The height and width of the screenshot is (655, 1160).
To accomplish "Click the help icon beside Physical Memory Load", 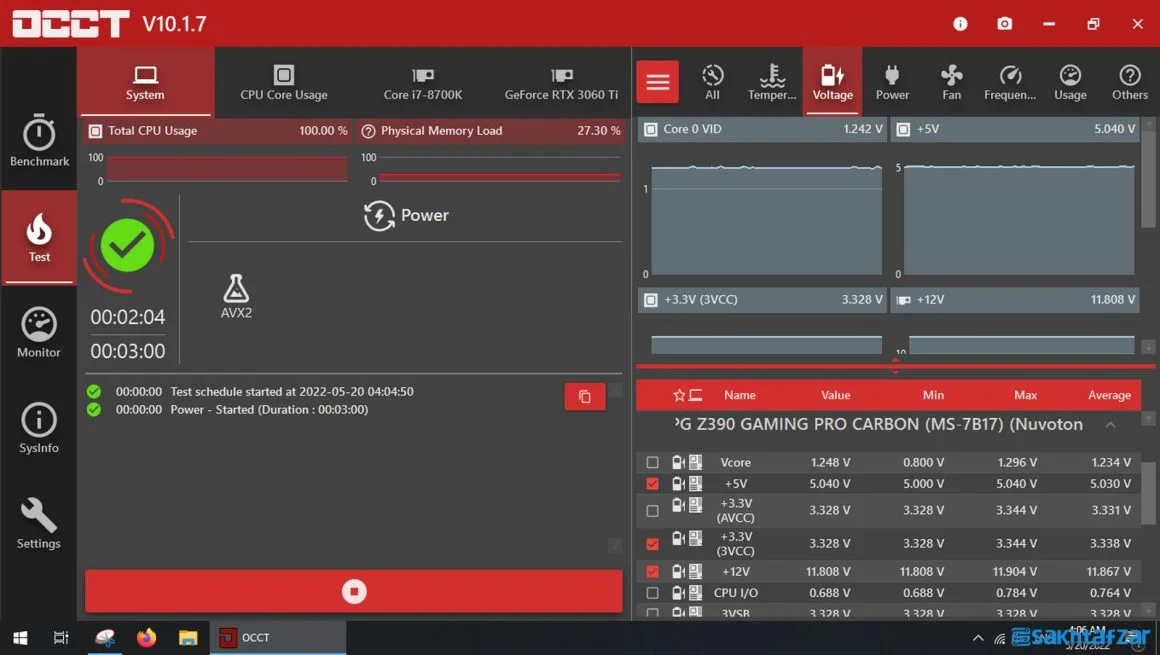I will 368,131.
